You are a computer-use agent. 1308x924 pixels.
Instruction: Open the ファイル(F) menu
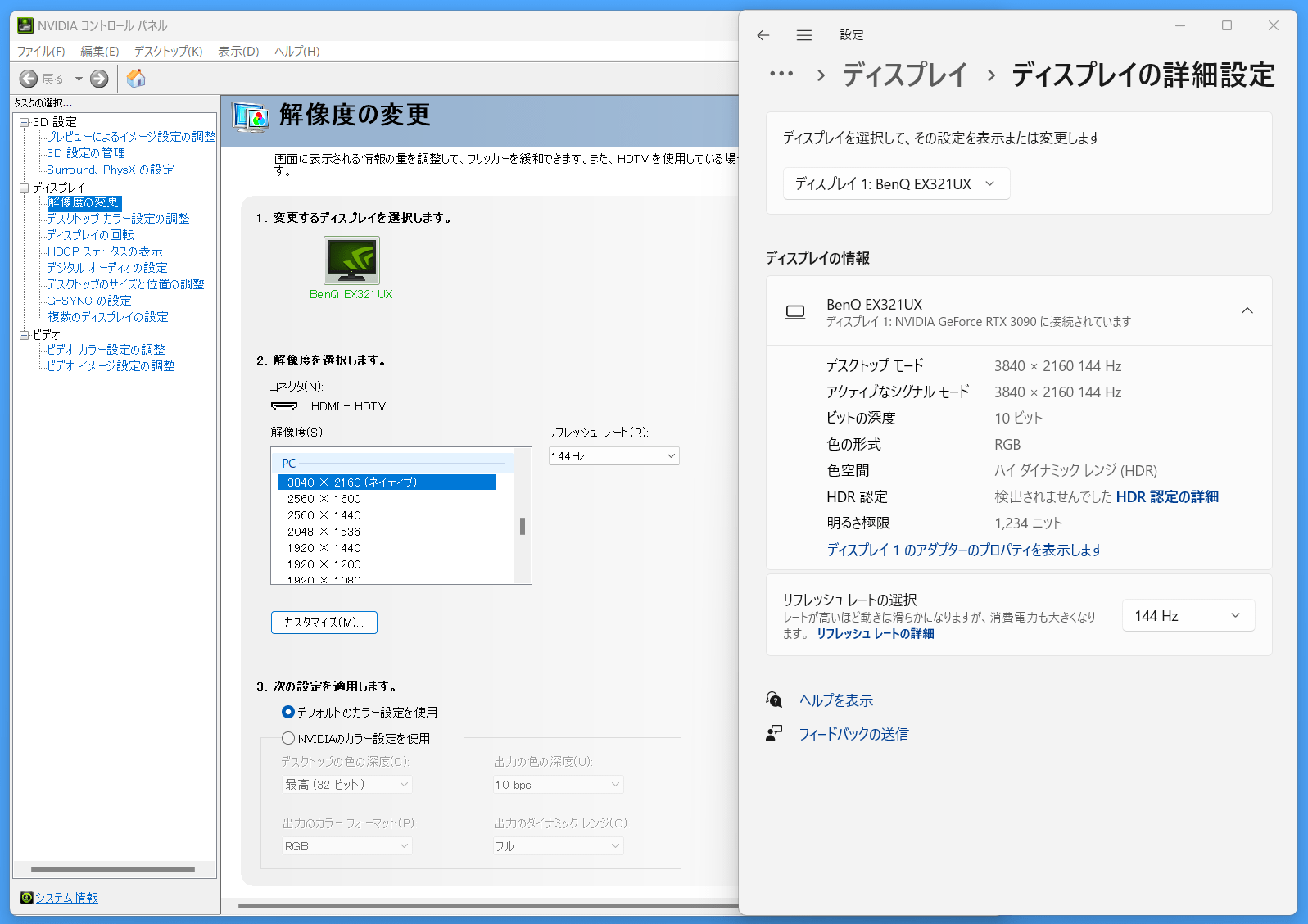(41, 51)
